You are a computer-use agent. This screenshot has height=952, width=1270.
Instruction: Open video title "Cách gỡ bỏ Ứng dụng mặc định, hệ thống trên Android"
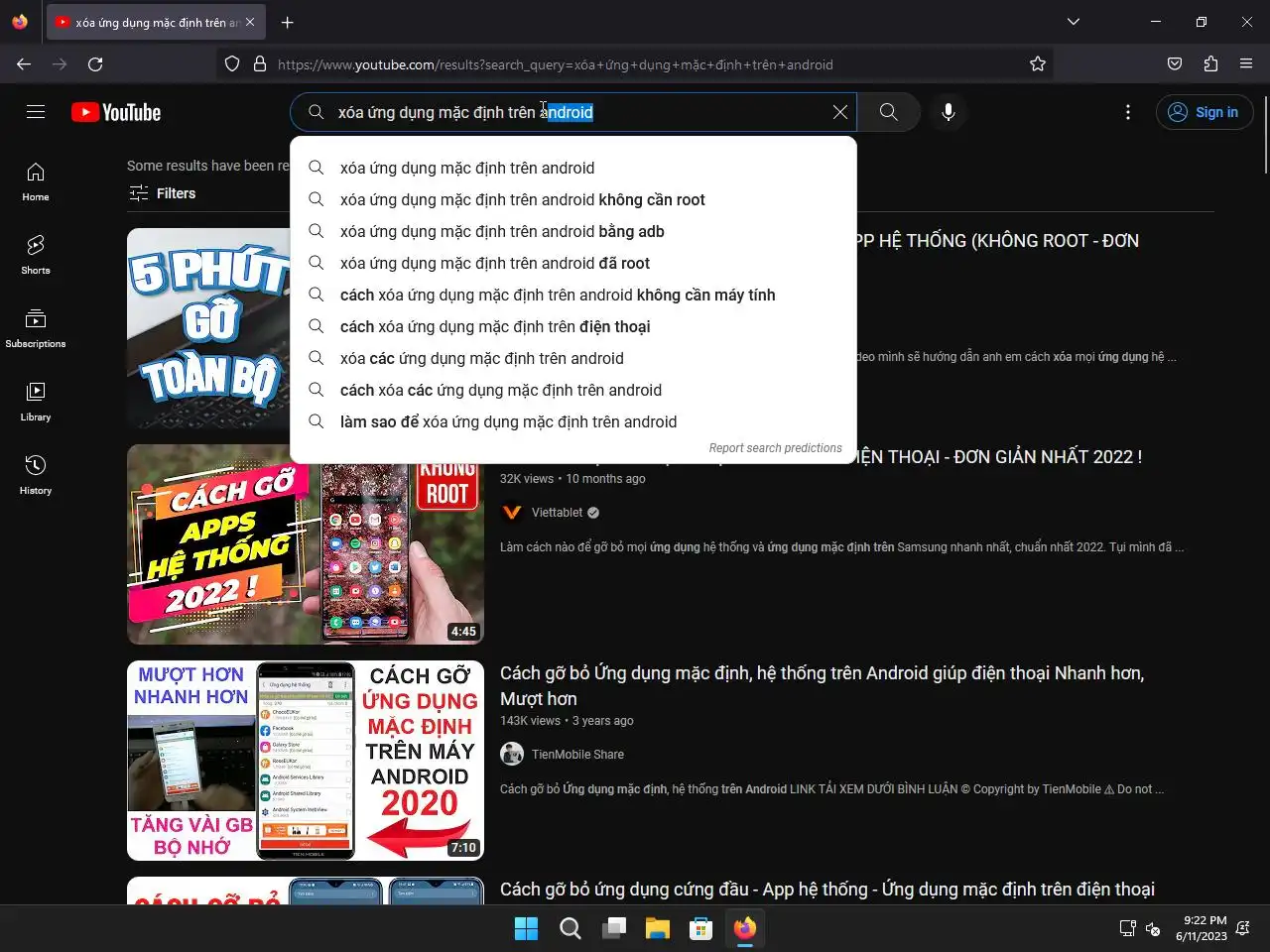coord(822,685)
